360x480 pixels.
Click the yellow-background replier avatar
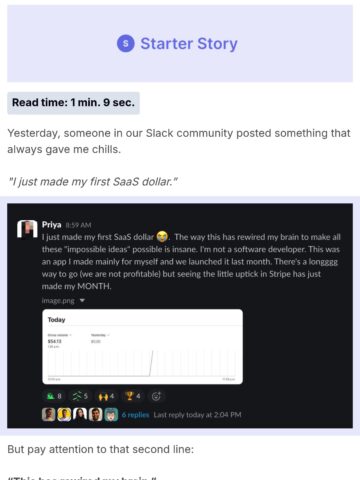click(64, 414)
